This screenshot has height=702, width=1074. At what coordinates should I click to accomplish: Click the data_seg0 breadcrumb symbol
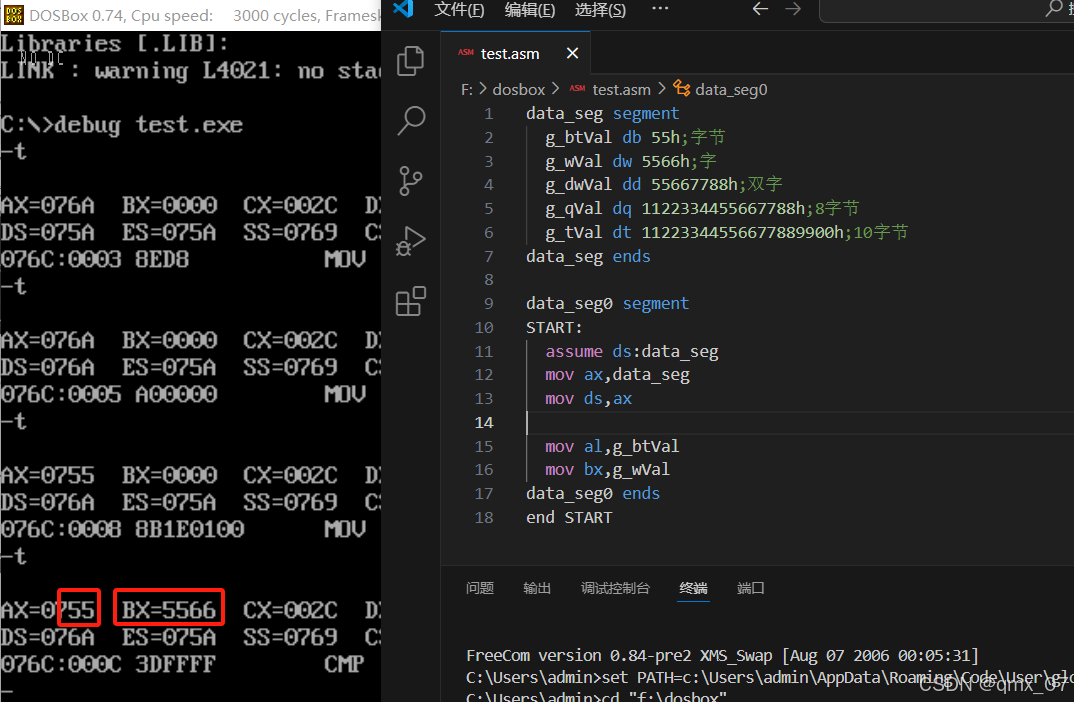pyautogui.click(x=731, y=90)
